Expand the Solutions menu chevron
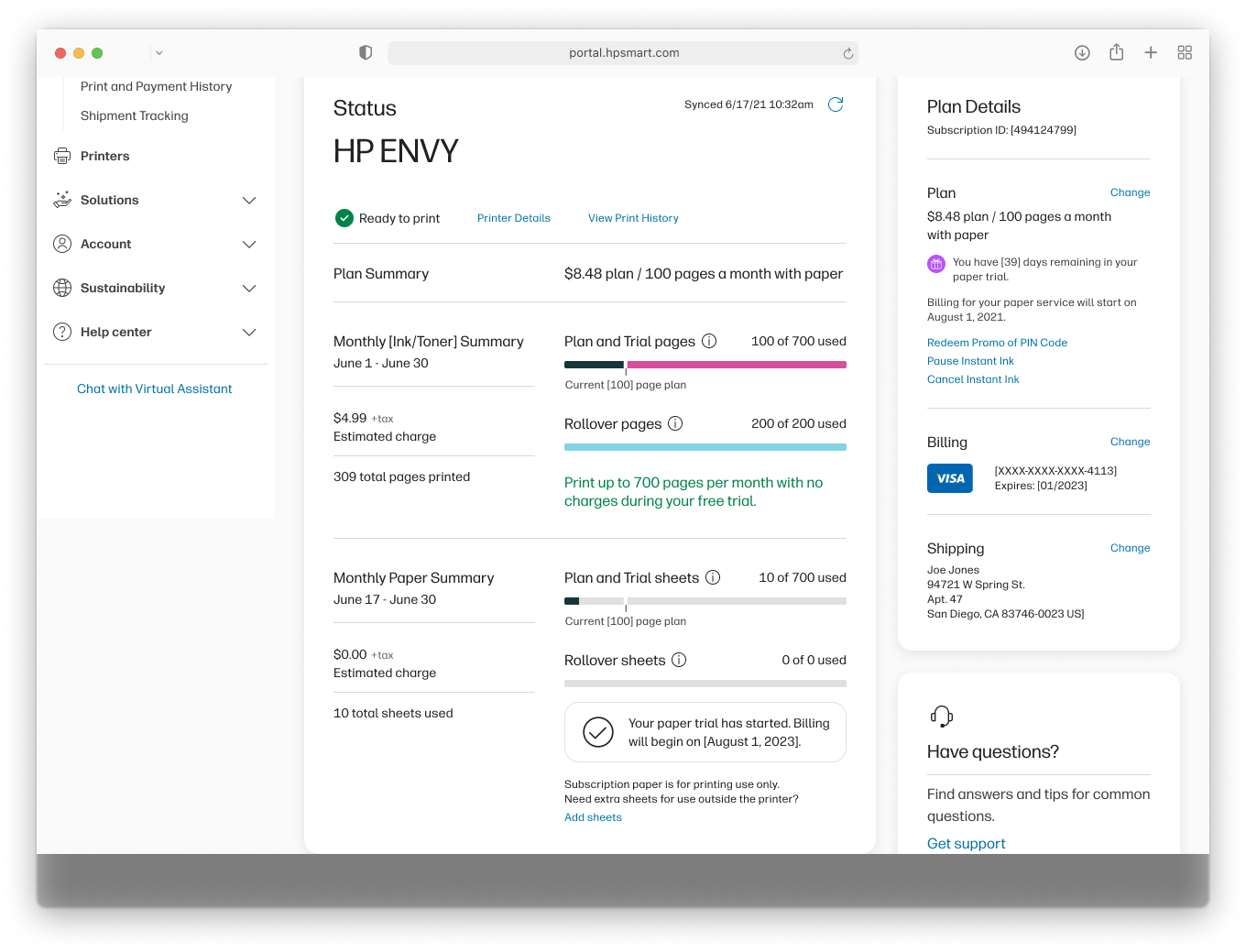The width and height of the screenshot is (1246, 952). coord(249,200)
